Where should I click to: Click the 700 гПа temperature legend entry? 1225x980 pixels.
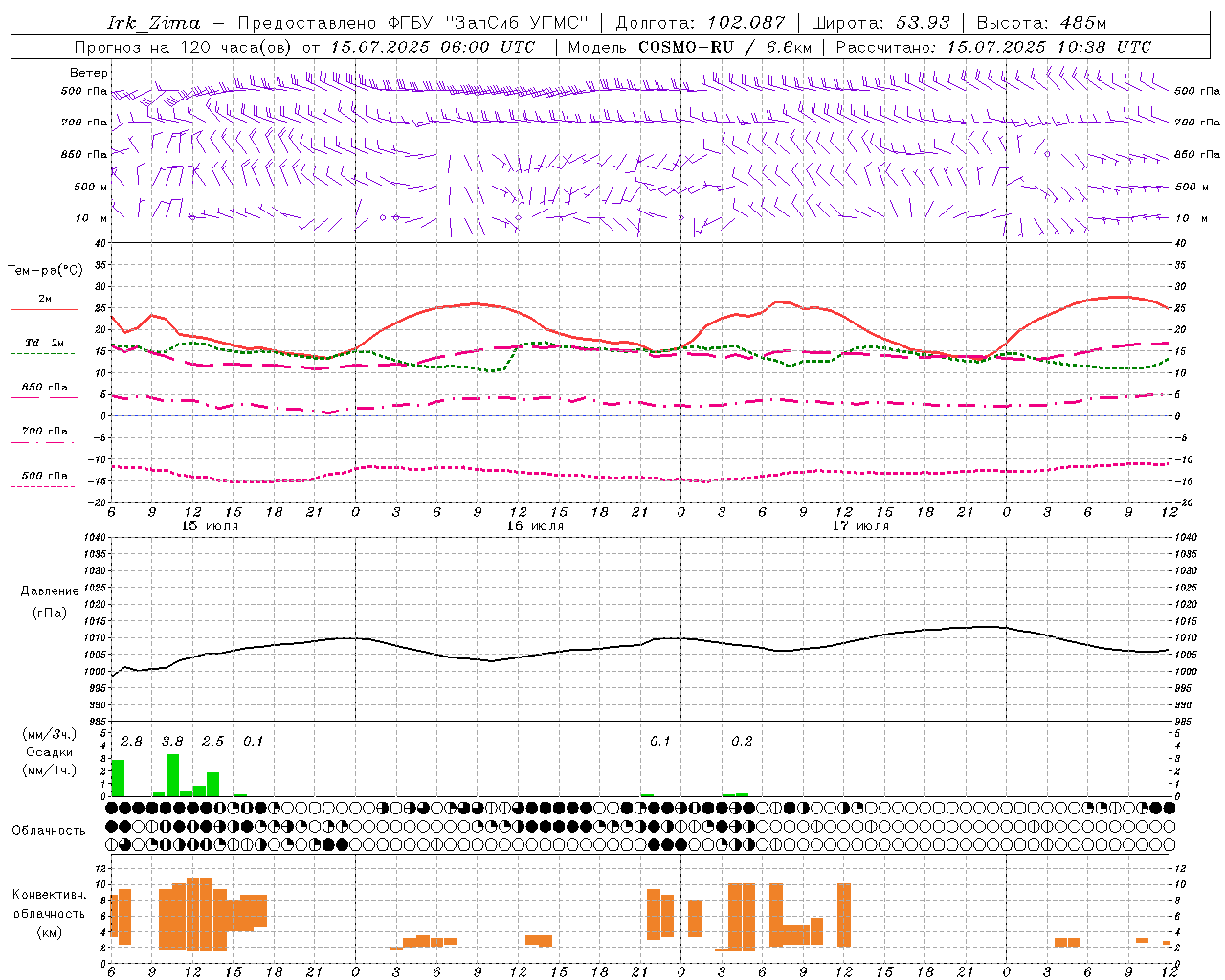point(44,432)
